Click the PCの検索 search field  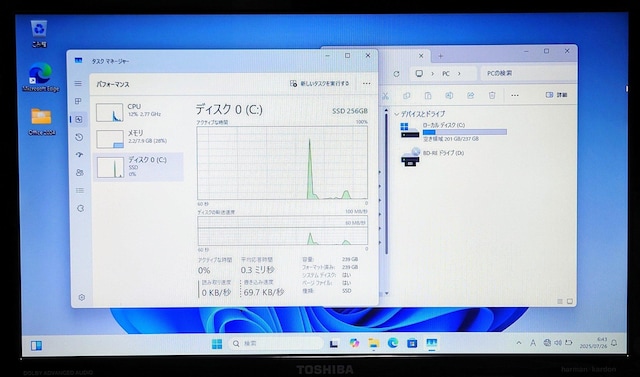[528, 74]
